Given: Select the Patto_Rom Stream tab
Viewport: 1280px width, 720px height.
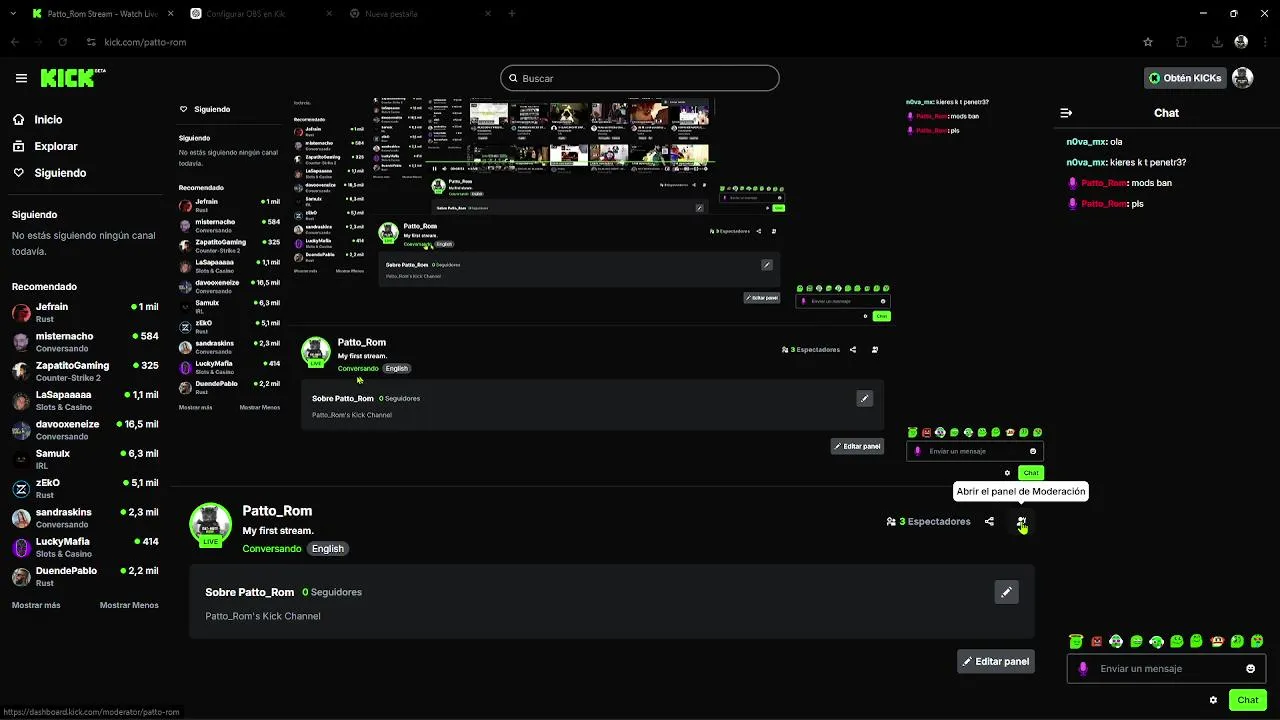Looking at the screenshot, I should click(100, 14).
